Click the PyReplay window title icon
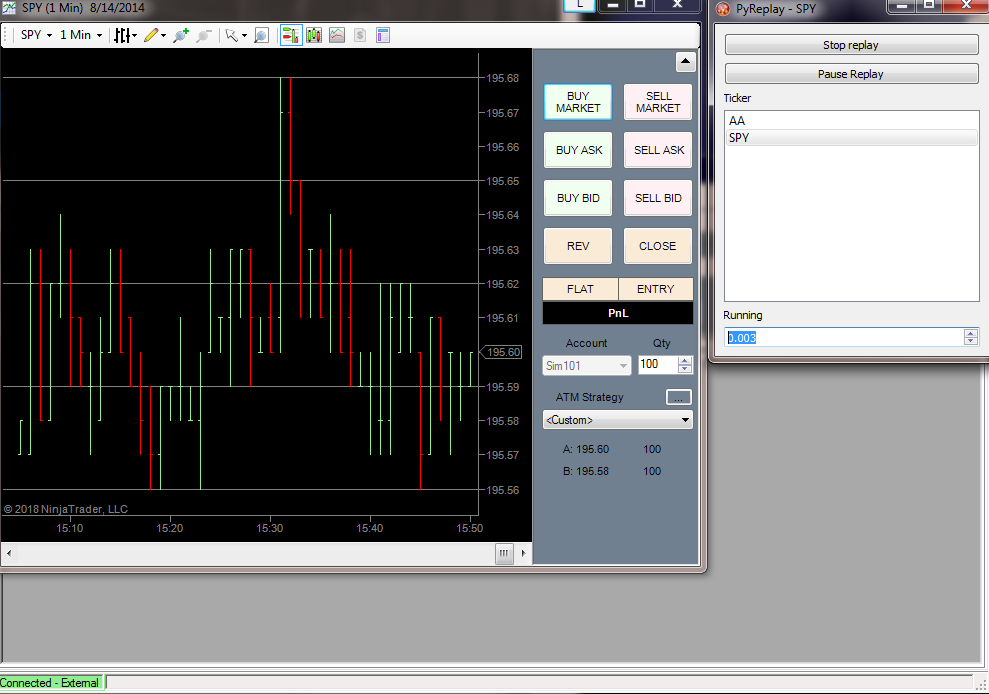Image resolution: width=989 pixels, height=694 pixels. pyautogui.click(x=723, y=9)
